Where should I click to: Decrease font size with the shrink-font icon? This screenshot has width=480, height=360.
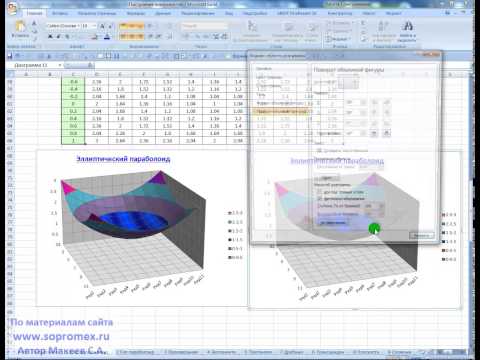(110, 26)
